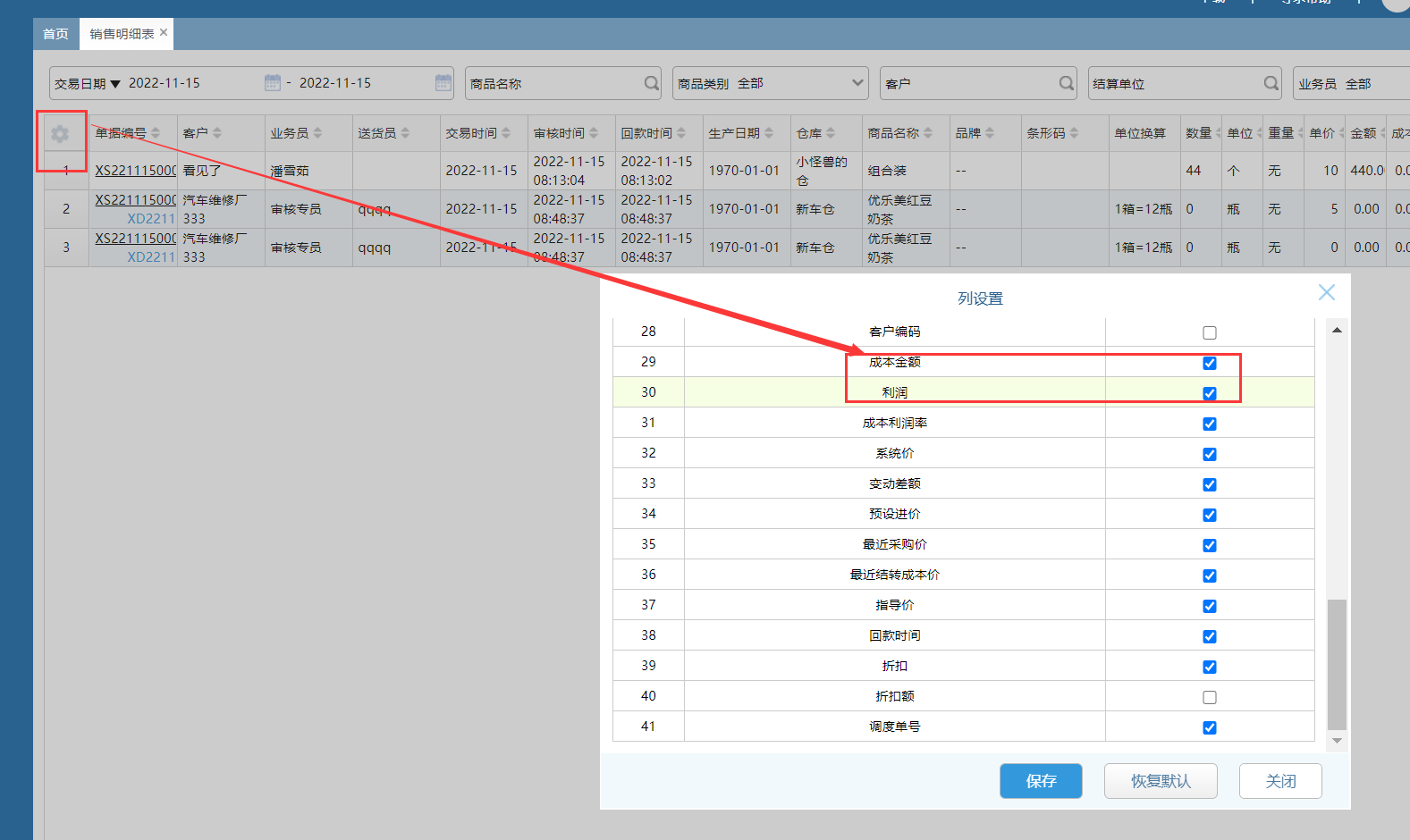Open XD2211 link in row 3
The height and width of the screenshot is (840, 1410).
click(151, 256)
